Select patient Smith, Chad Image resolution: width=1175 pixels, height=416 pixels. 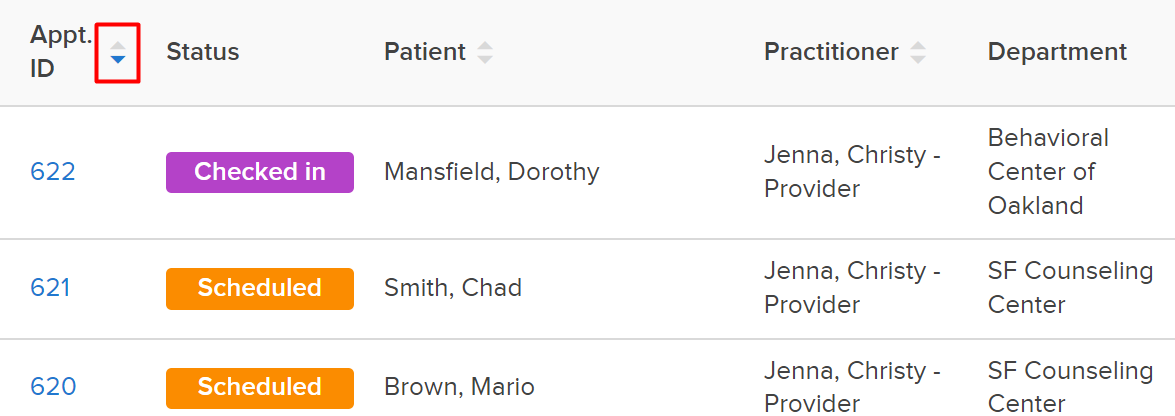coord(453,288)
